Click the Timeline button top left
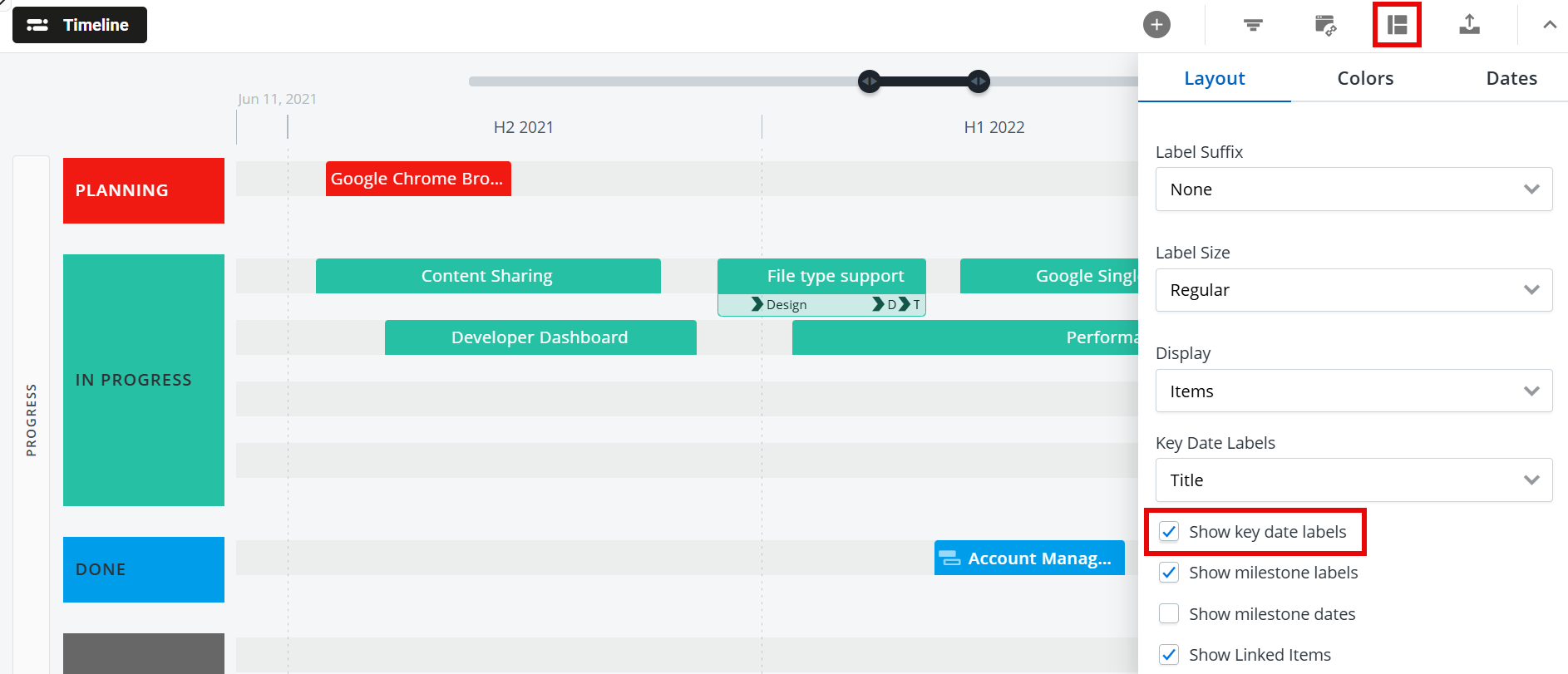 coord(79,24)
